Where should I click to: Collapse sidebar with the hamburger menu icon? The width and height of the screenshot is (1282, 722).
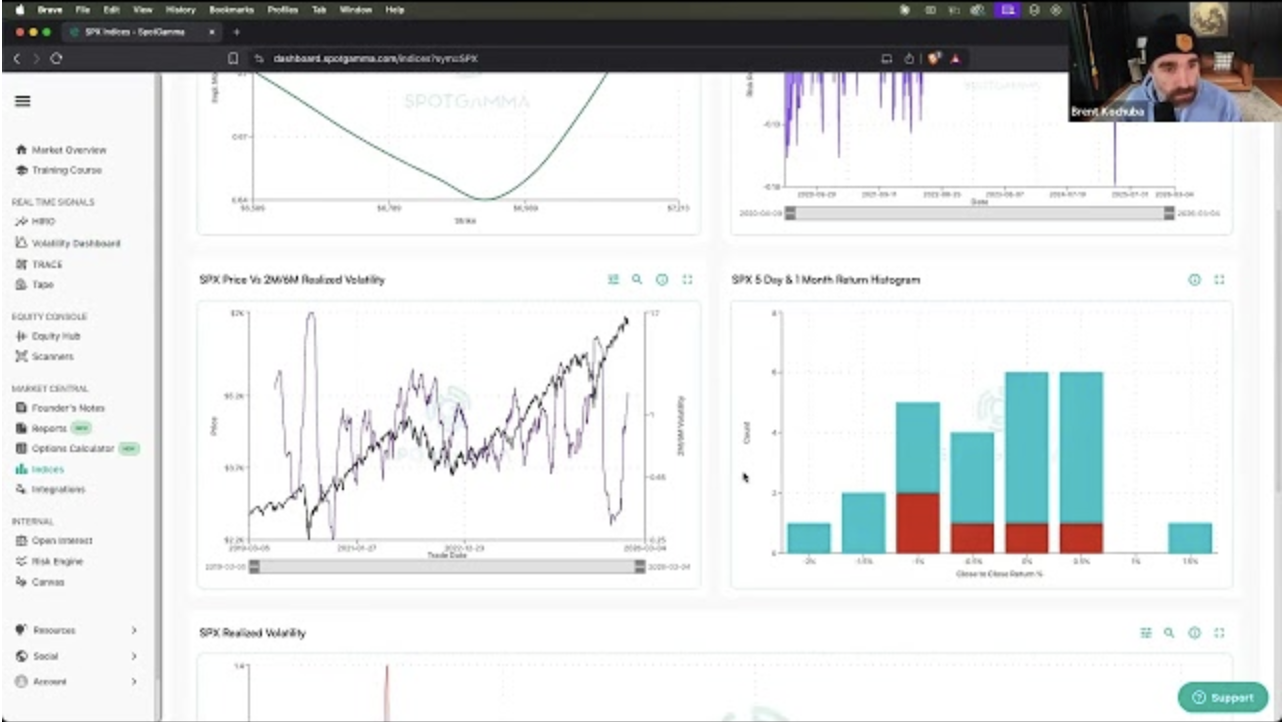[x=22, y=101]
